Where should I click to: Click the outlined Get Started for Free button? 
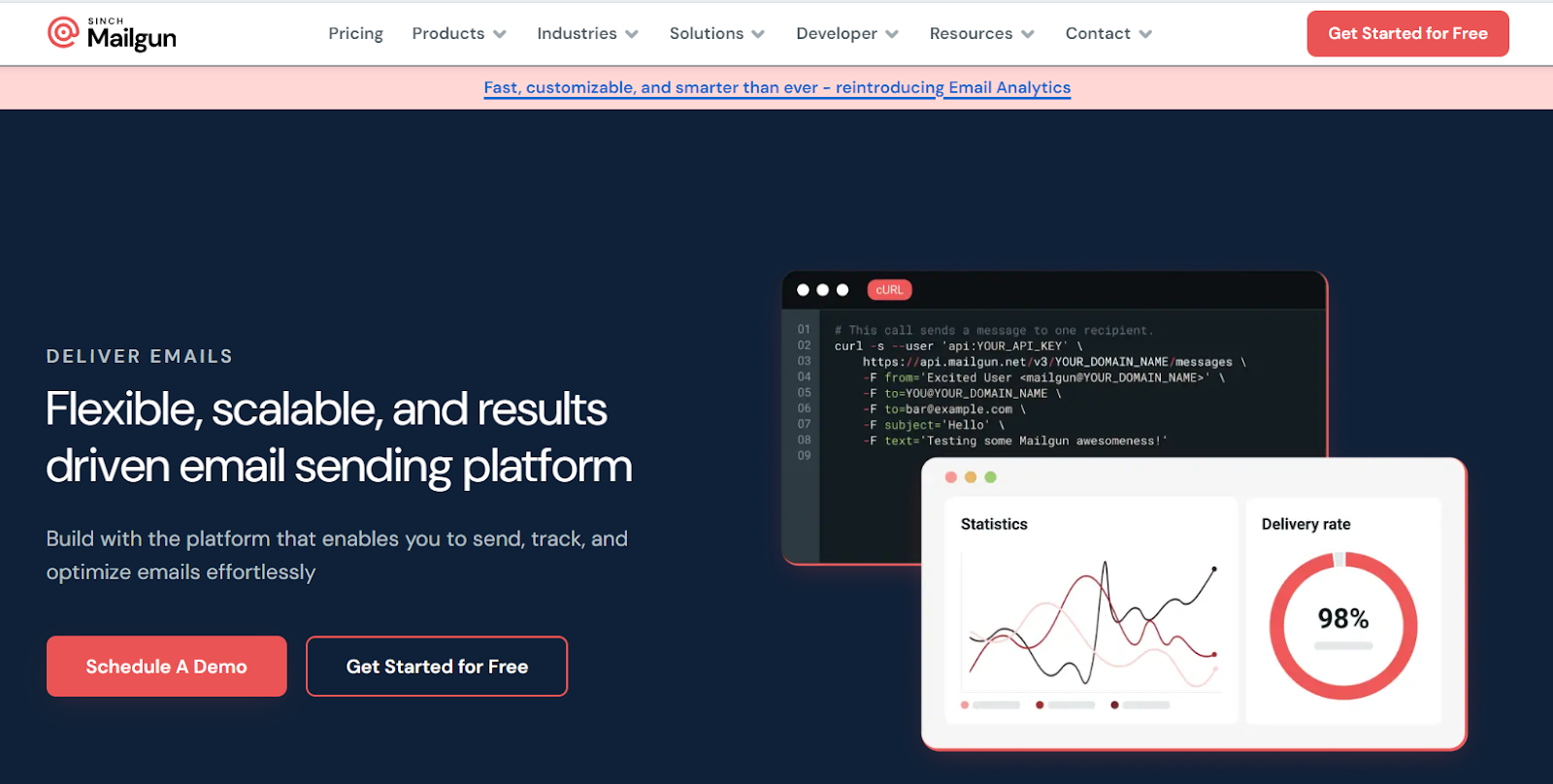(437, 666)
